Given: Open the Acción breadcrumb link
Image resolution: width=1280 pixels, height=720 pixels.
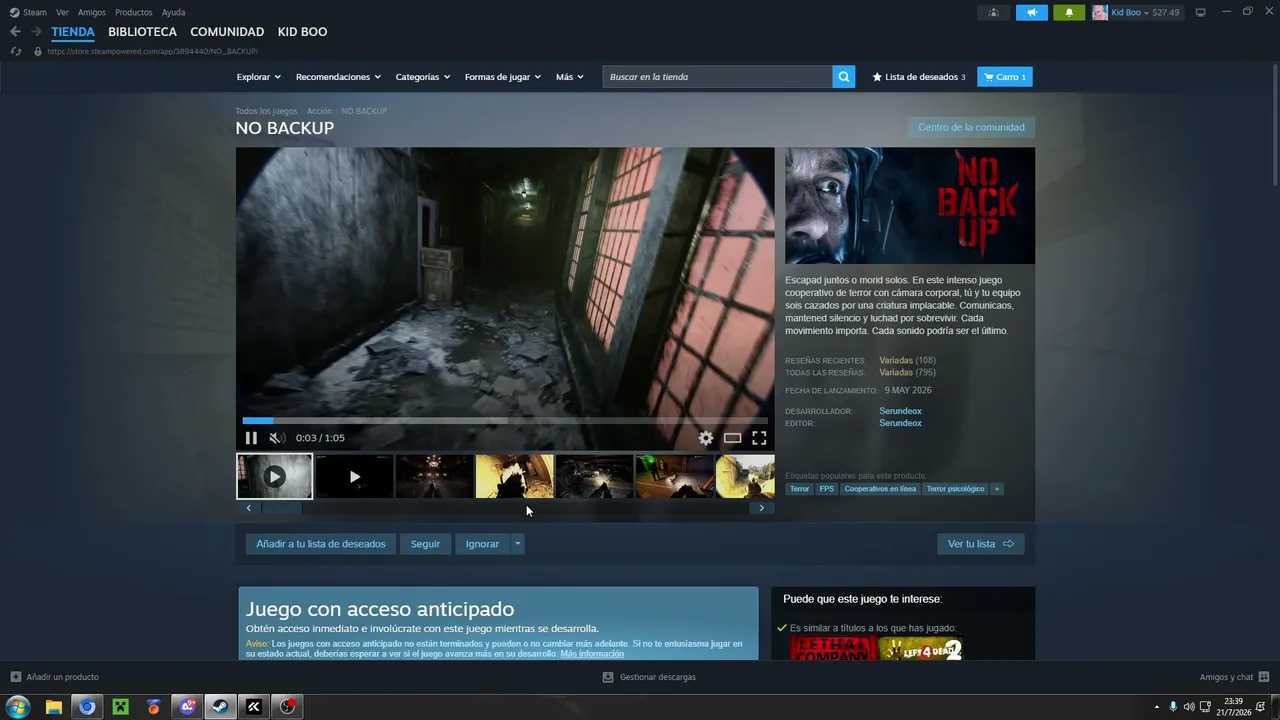Looking at the screenshot, I should (x=319, y=111).
